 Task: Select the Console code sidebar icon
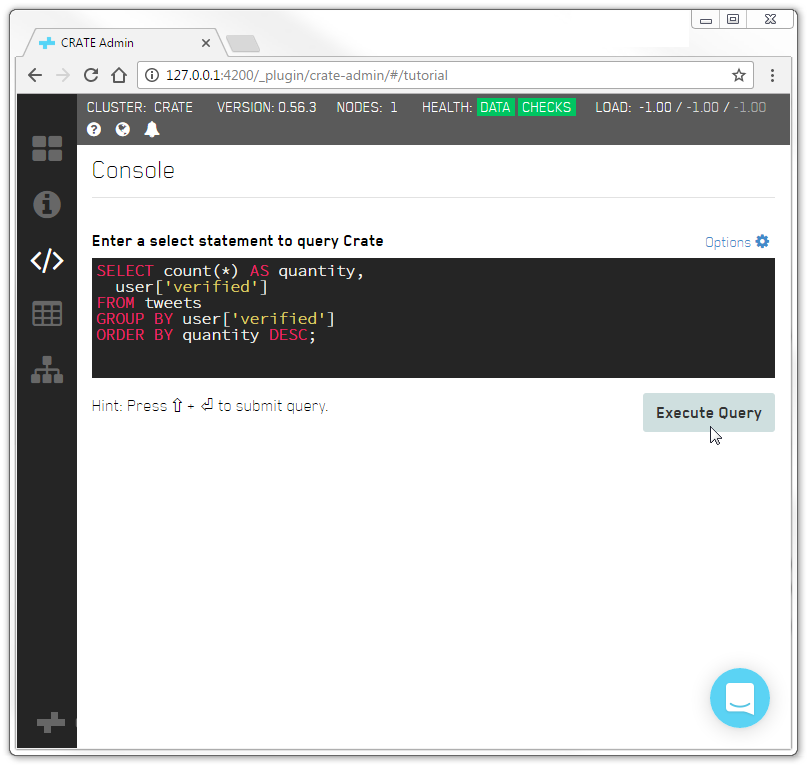[47, 260]
